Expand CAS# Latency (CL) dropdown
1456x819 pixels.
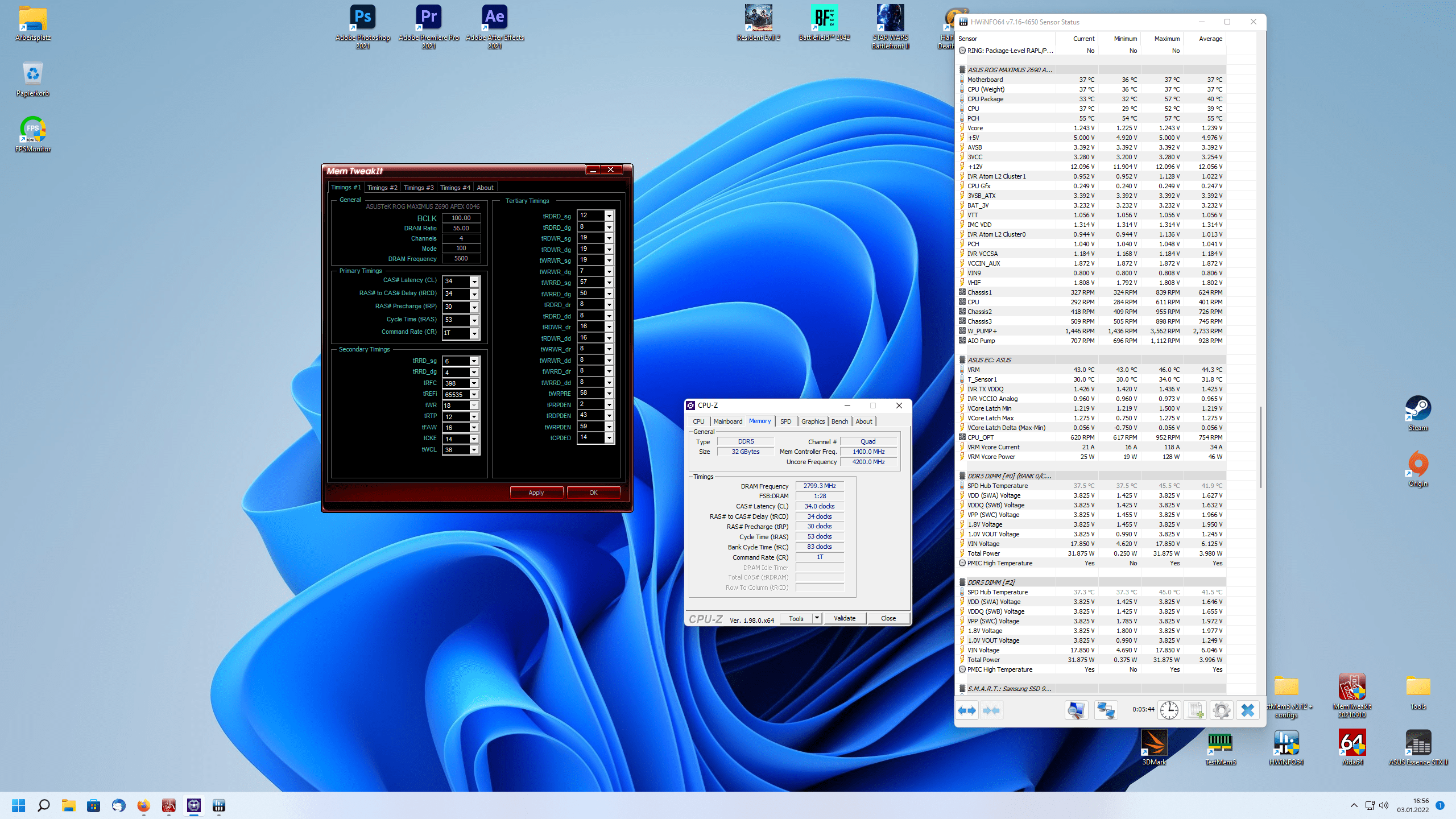tap(474, 282)
